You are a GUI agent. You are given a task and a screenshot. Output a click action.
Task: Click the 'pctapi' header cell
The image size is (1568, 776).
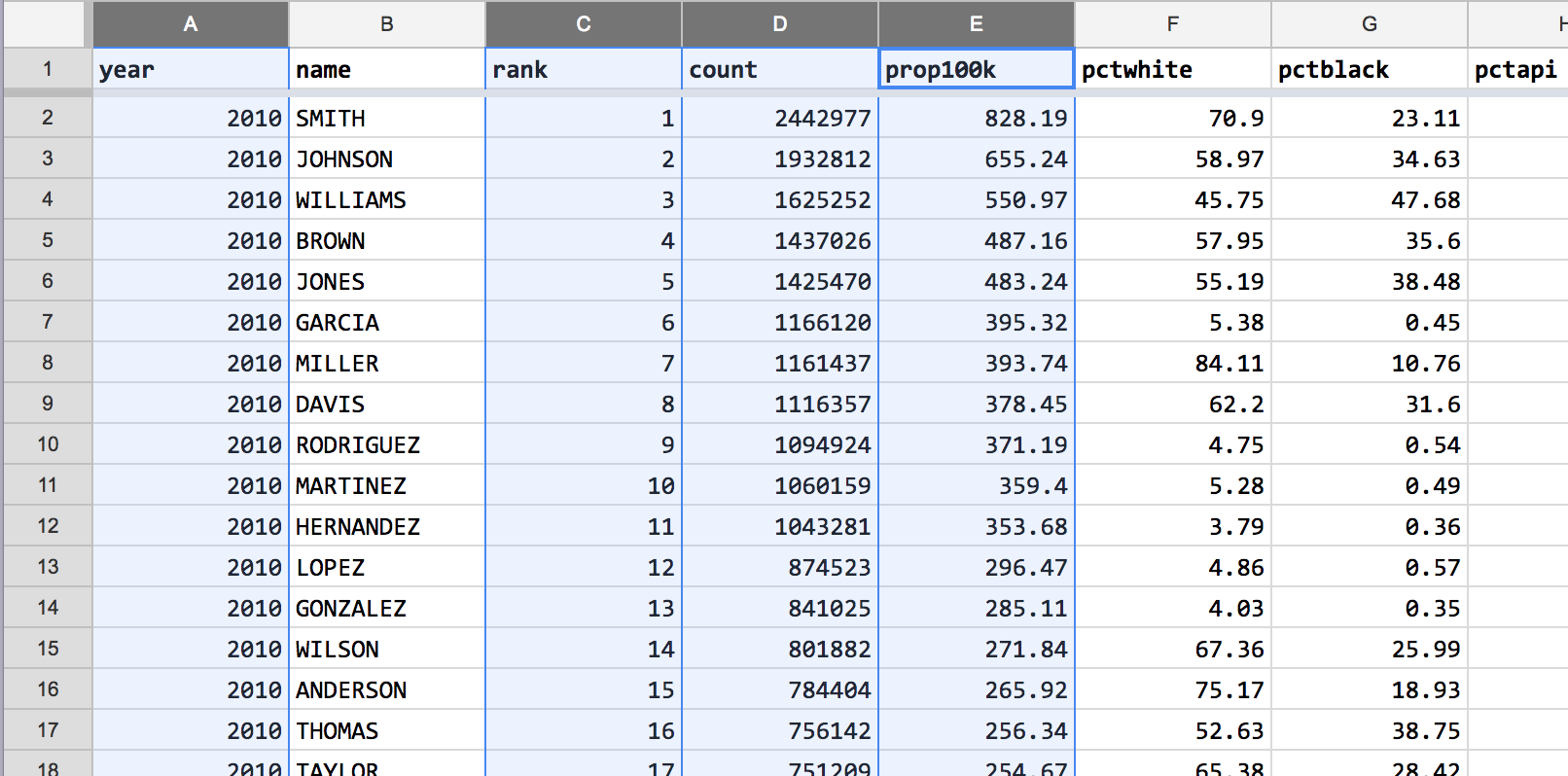pyautogui.click(x=1517, y=69)
